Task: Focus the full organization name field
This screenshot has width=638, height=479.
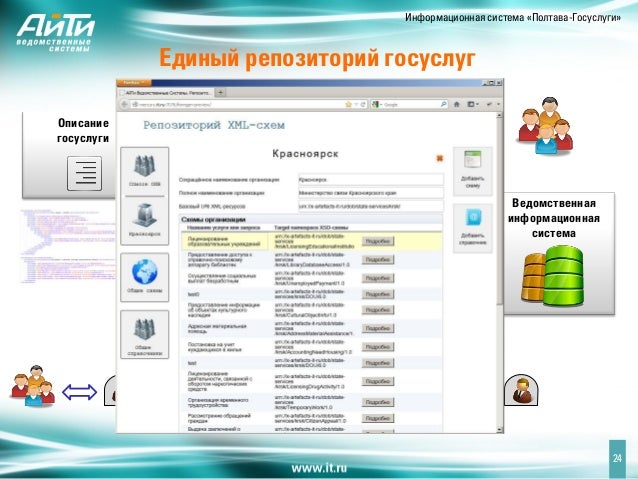Action: (x=371, y=193)
